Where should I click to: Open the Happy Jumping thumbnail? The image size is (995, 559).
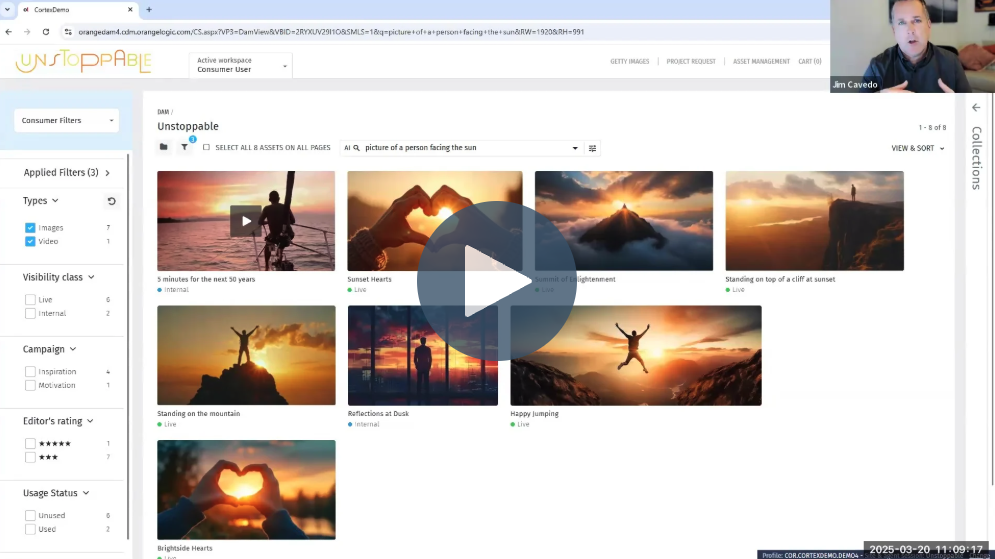(x=635, y=355)
